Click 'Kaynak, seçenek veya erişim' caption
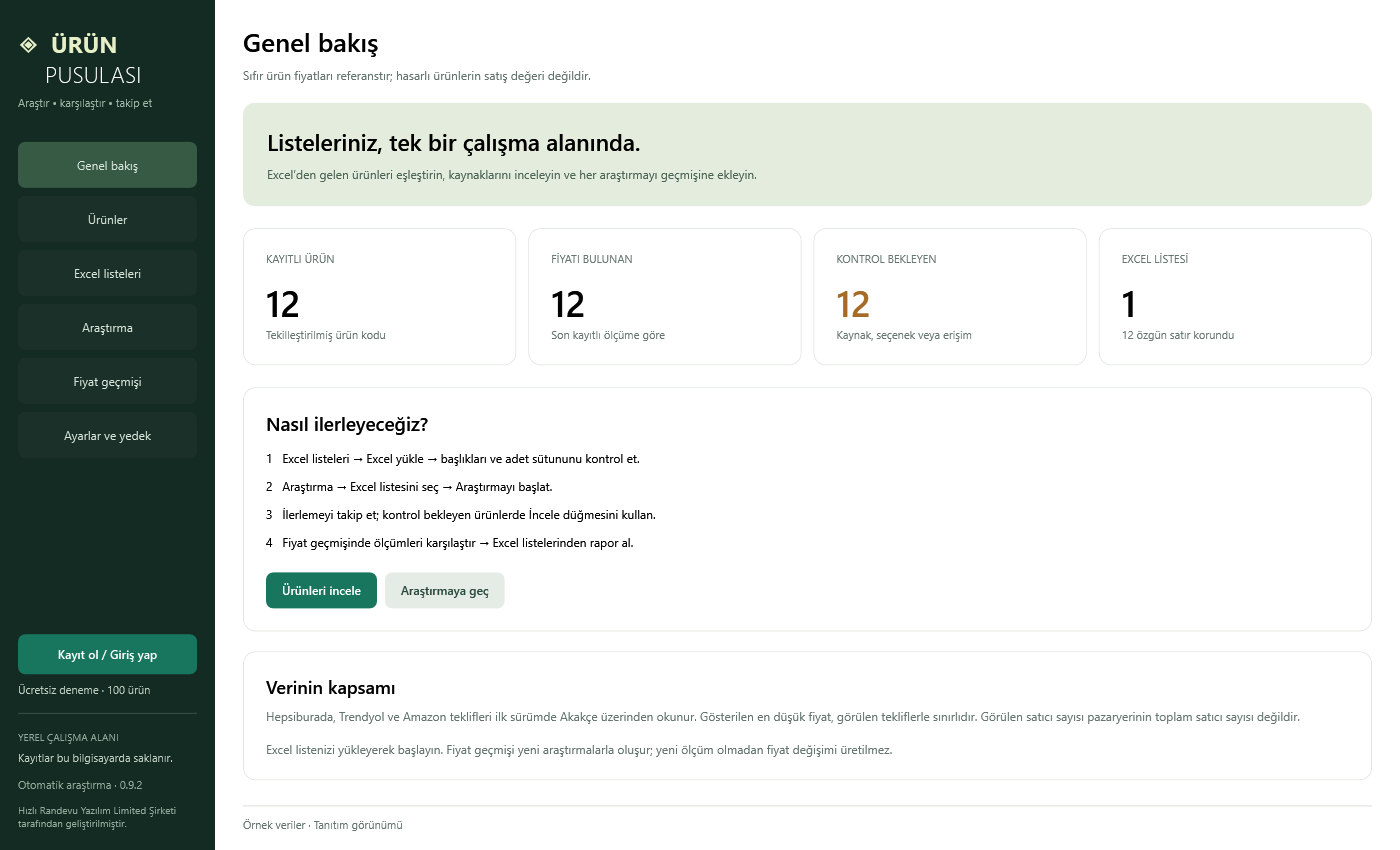1400x850 pixels. 904,335
